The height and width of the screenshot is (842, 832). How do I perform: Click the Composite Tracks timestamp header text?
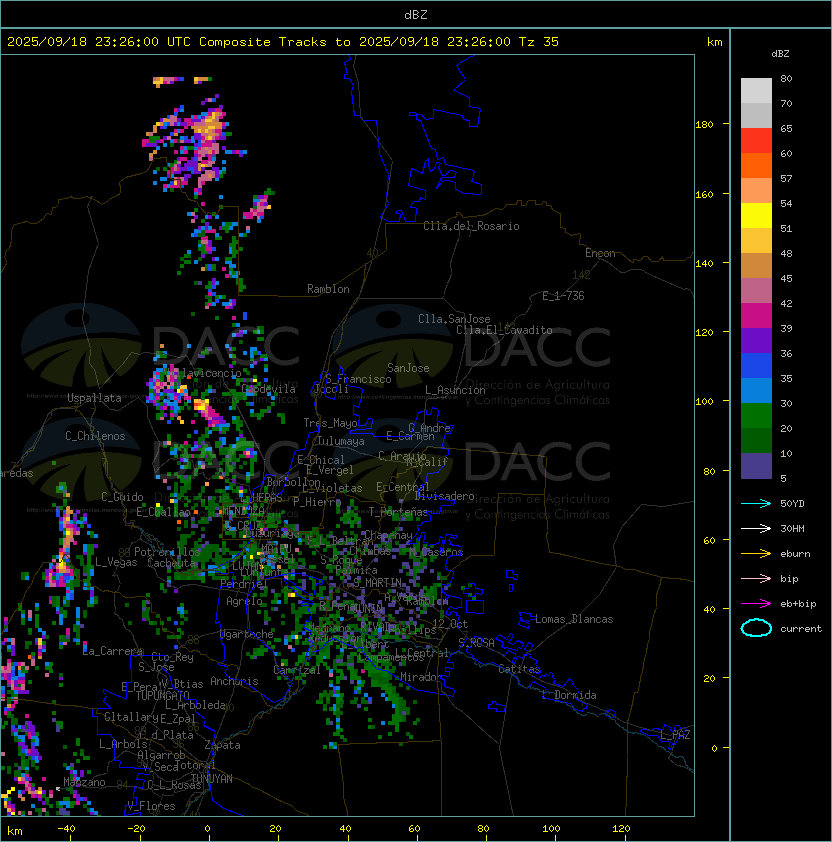coord(283,42)
